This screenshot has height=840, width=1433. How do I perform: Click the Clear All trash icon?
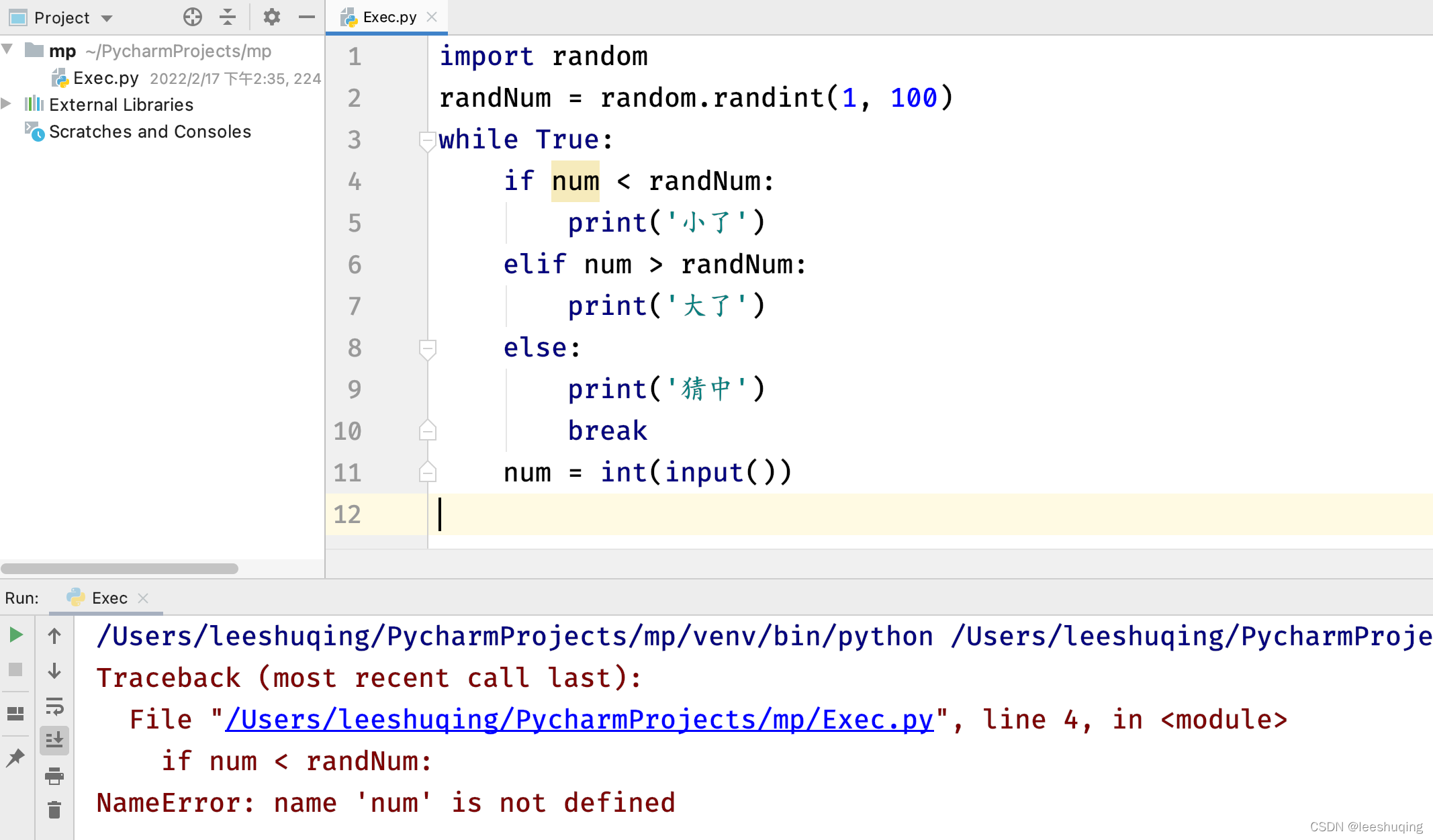click(54, 810)
